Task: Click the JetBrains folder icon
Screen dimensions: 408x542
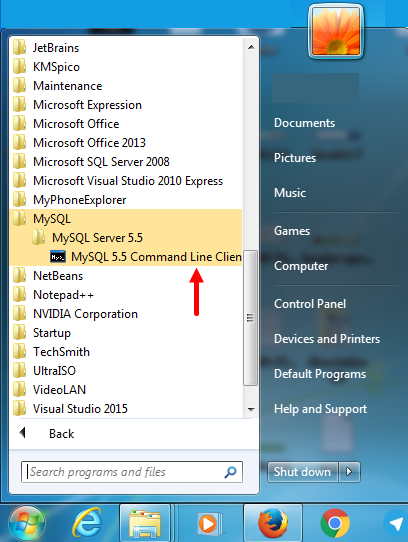Action: click(19, 47)
